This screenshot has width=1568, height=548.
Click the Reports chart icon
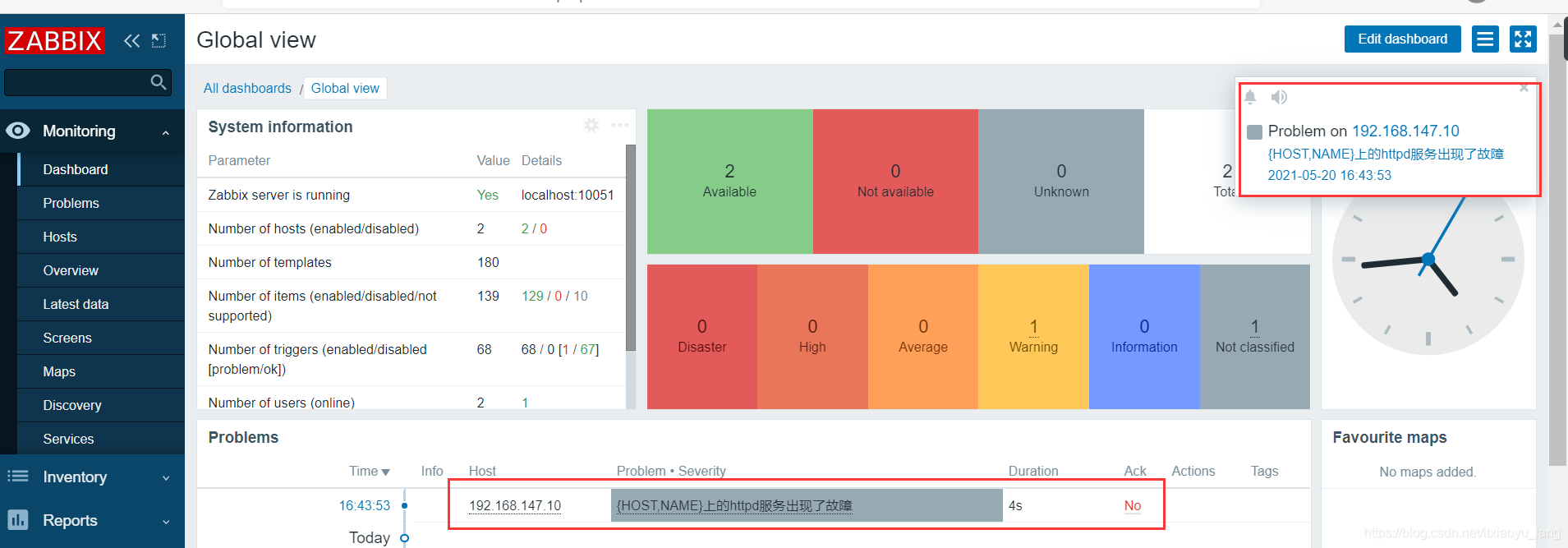[x=18, y=520]
